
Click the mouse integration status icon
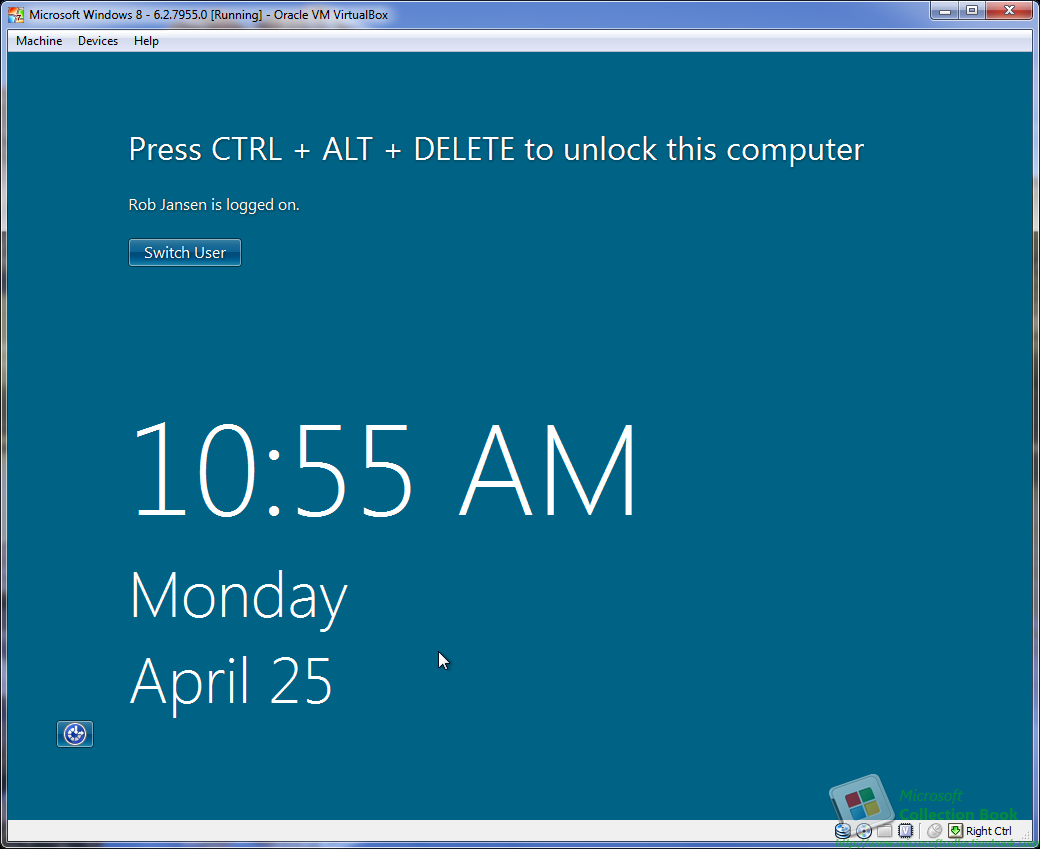tap(935, 830)
